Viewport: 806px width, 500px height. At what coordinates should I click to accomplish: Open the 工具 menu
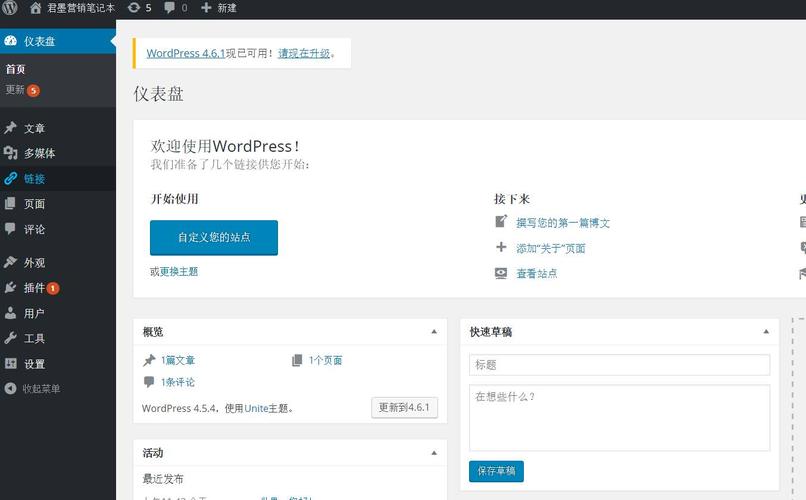point(58,338)
